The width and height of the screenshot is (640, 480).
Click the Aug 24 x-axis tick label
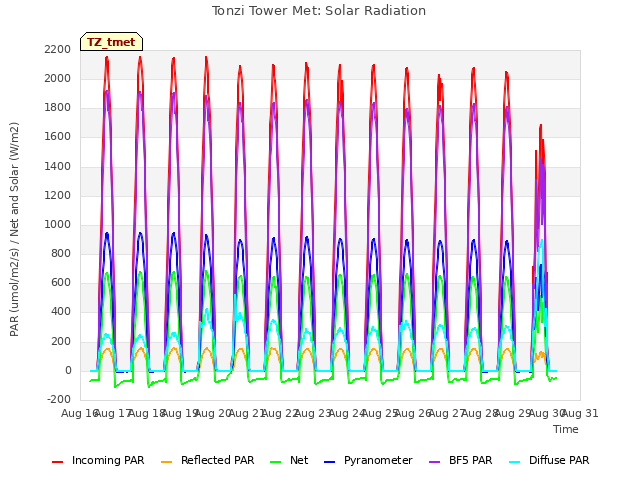pyautogui.click(x=347, y=413)
